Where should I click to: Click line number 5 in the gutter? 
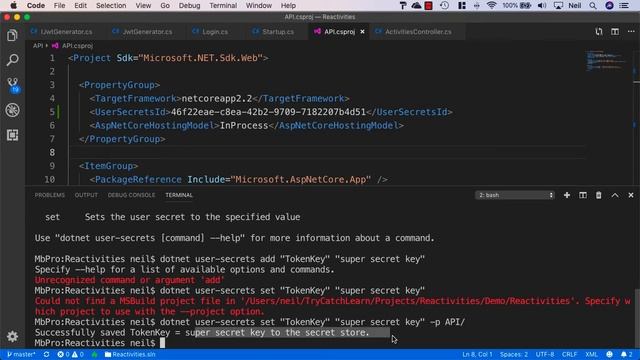pos(52,112)
